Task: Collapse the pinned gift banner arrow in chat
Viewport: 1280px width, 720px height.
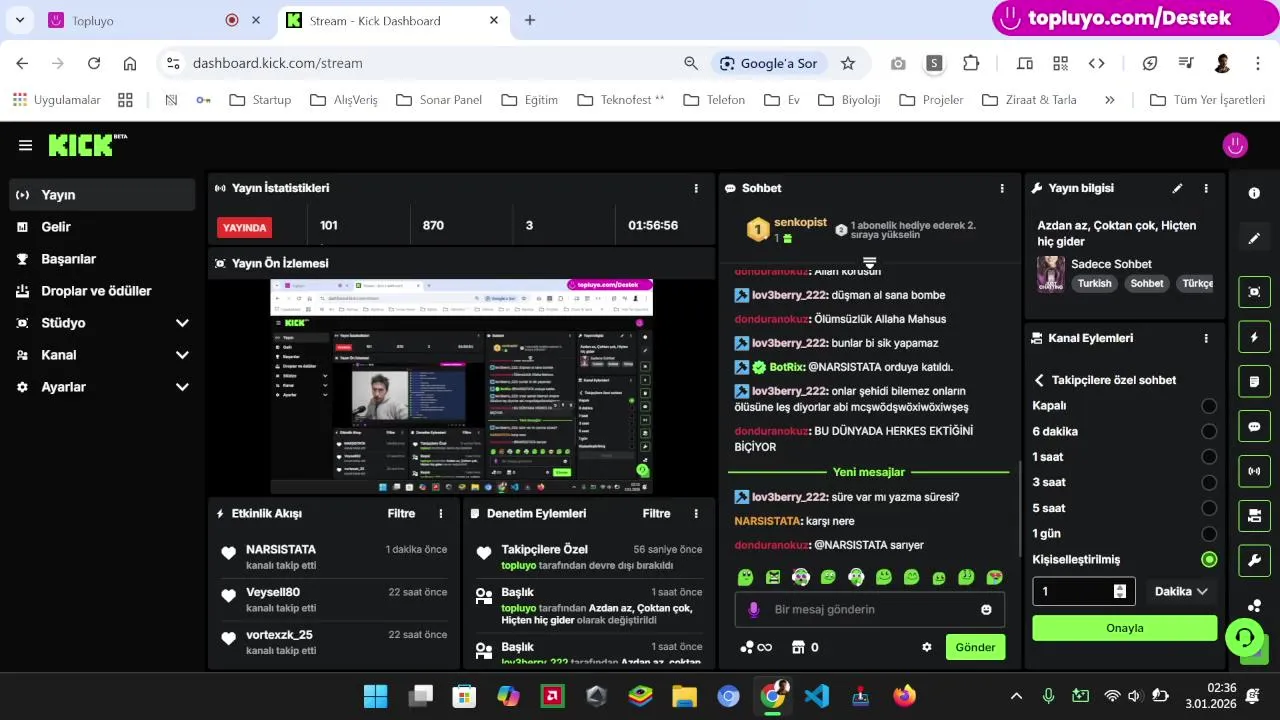Action: coord(869,262)
